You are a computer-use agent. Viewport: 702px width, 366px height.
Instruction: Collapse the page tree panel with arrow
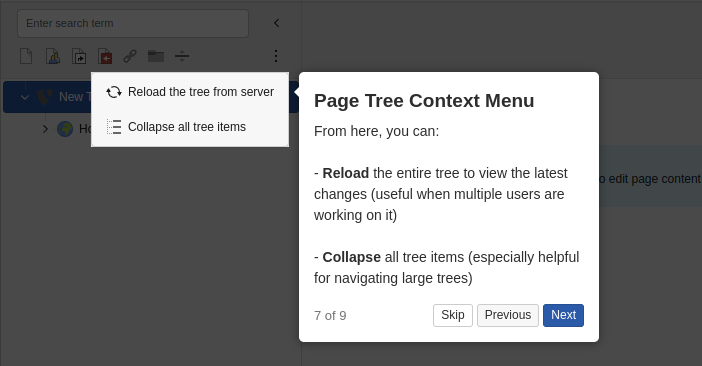click(x=276, y=23)
